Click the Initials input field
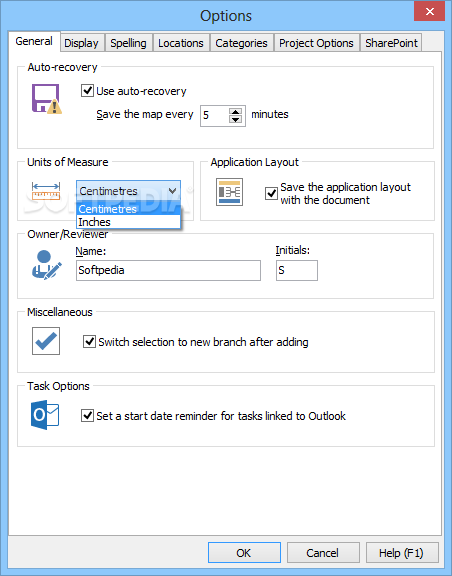452x576 pixels. [297, 270]
